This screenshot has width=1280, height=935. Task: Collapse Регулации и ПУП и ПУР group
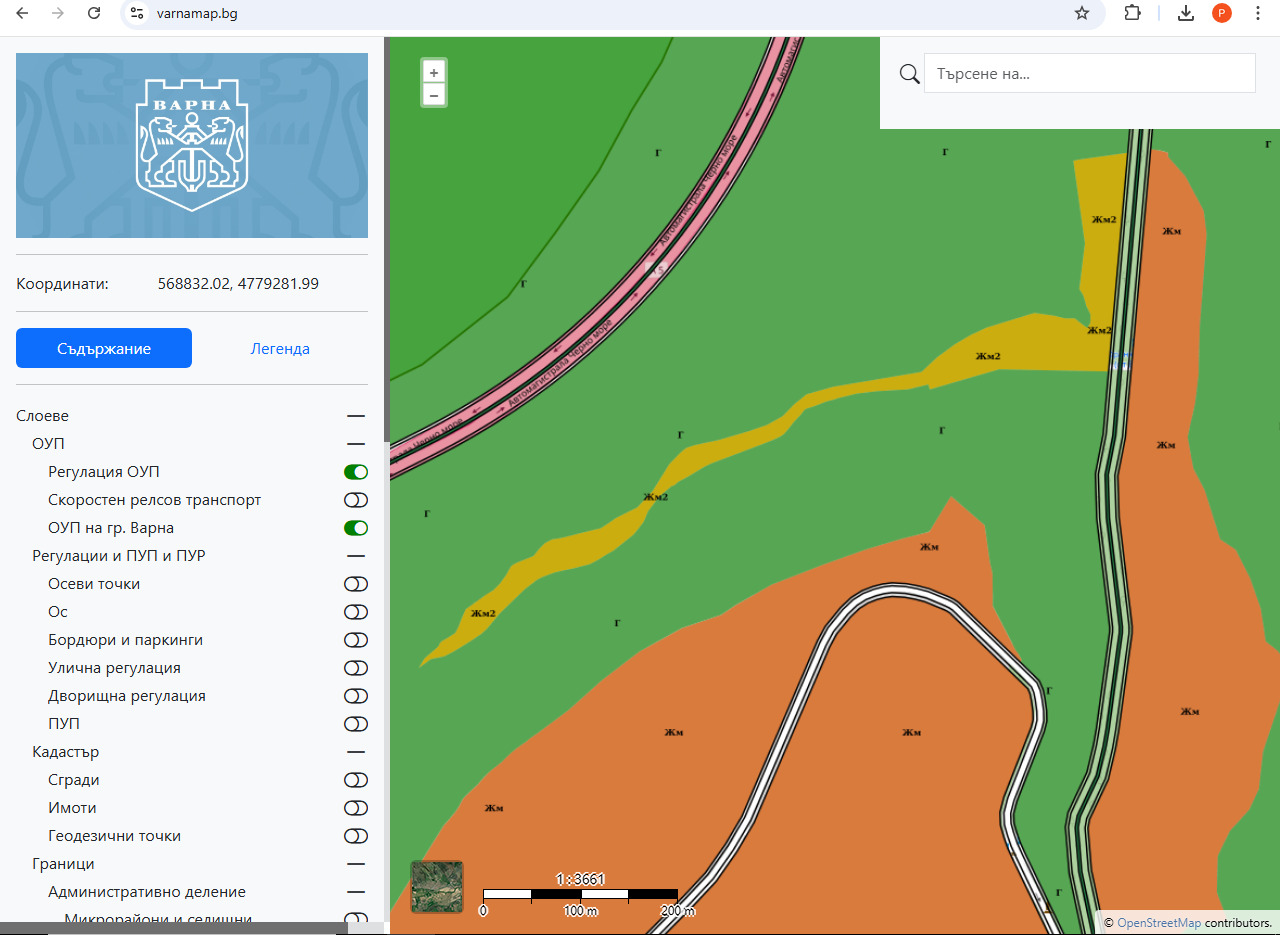coord(355,556)
